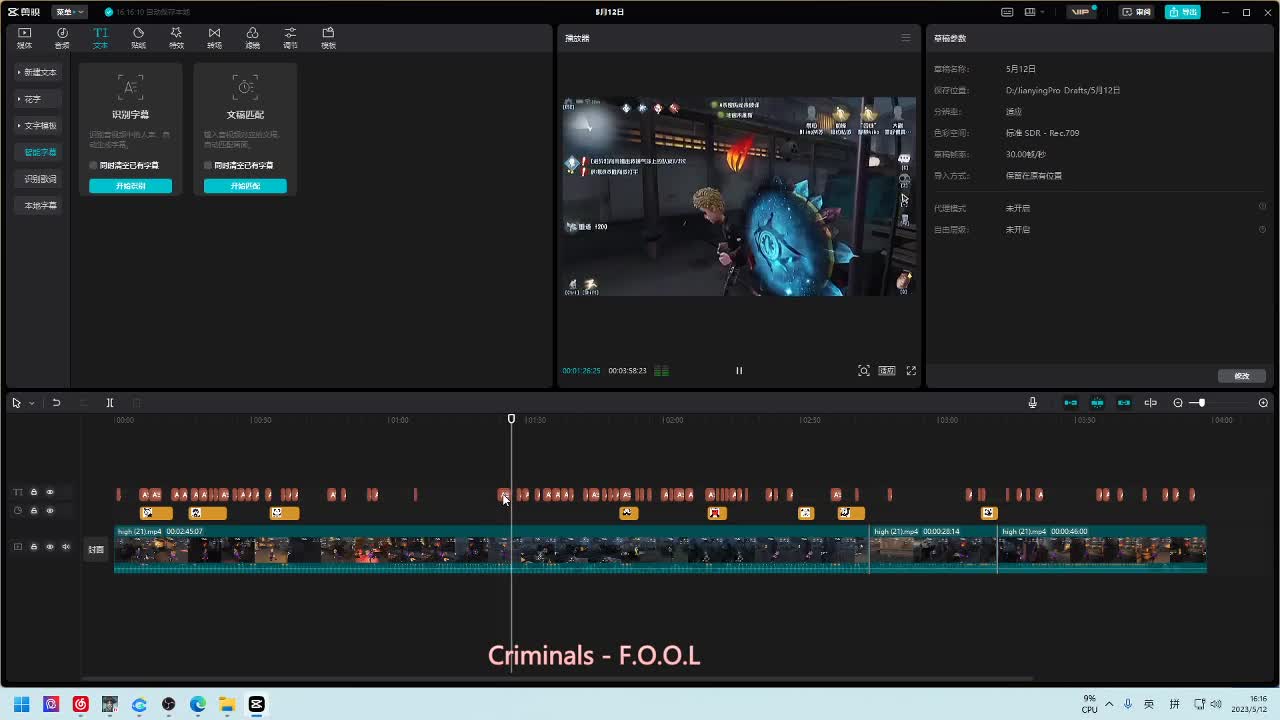Open the 转场 transitions tab
The height and width of the screenshot is (720, 1280).
coord(214,38)
